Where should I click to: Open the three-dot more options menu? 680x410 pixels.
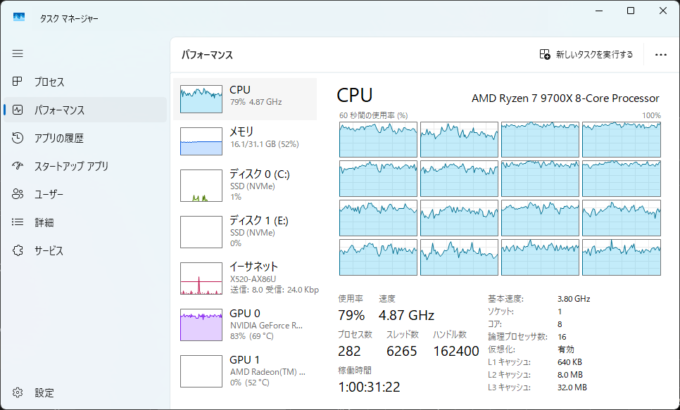tap(660, 55)
